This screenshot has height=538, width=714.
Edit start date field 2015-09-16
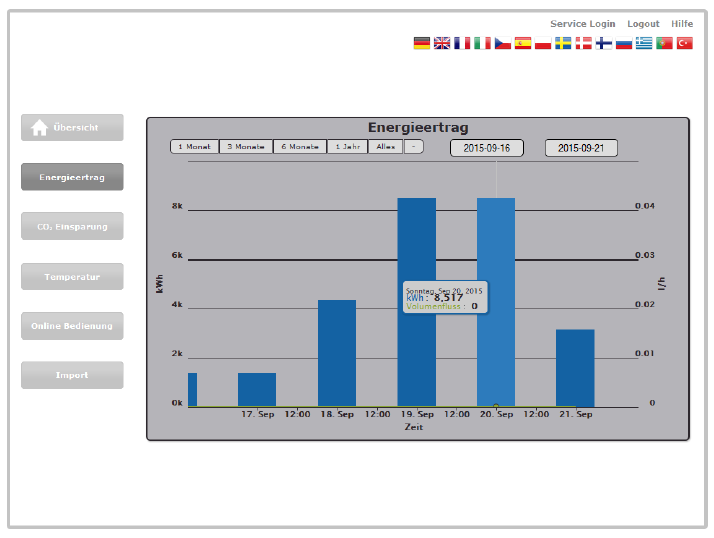click(487, 148)
